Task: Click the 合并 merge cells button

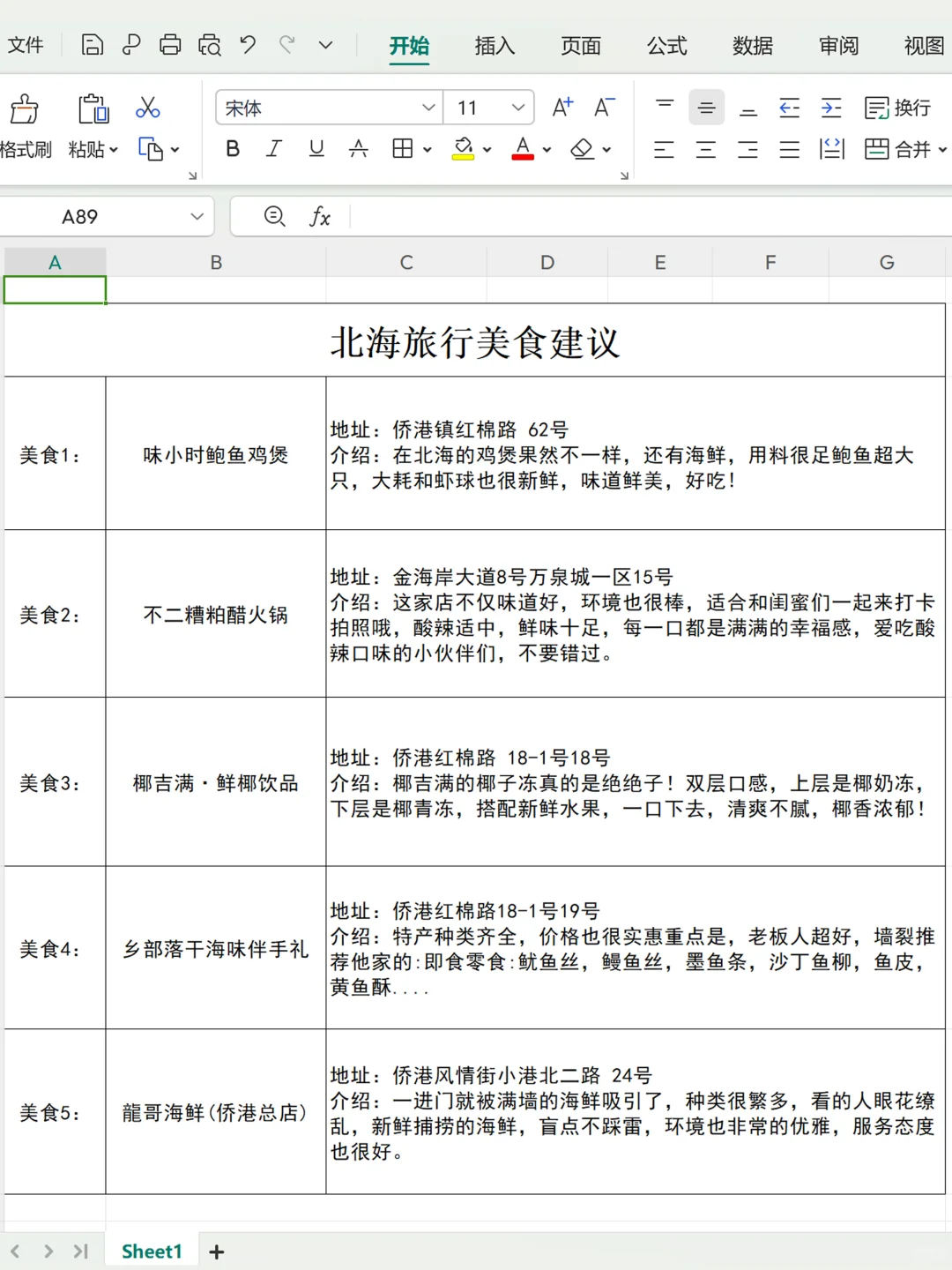Action: (x=897, y=149)
